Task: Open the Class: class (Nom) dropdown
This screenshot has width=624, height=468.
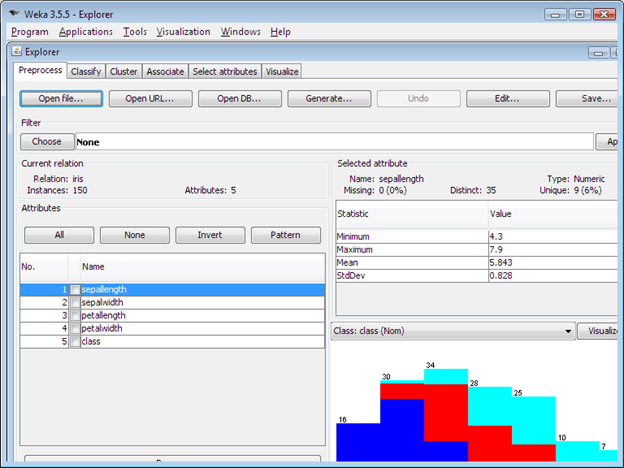Action: tap(453, 331)
